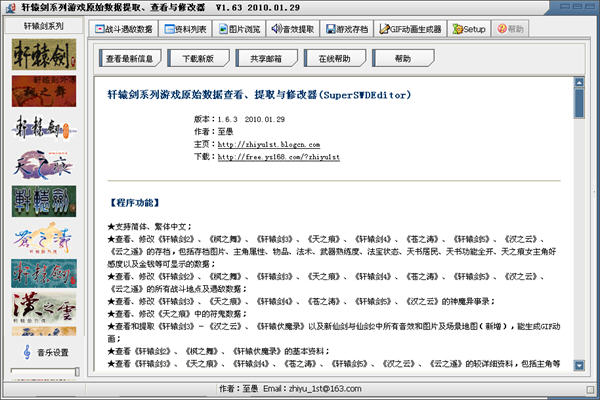This screenshot has width=600, height=400.
Task: Open the 图片浏览 tab
Action: 239,29
